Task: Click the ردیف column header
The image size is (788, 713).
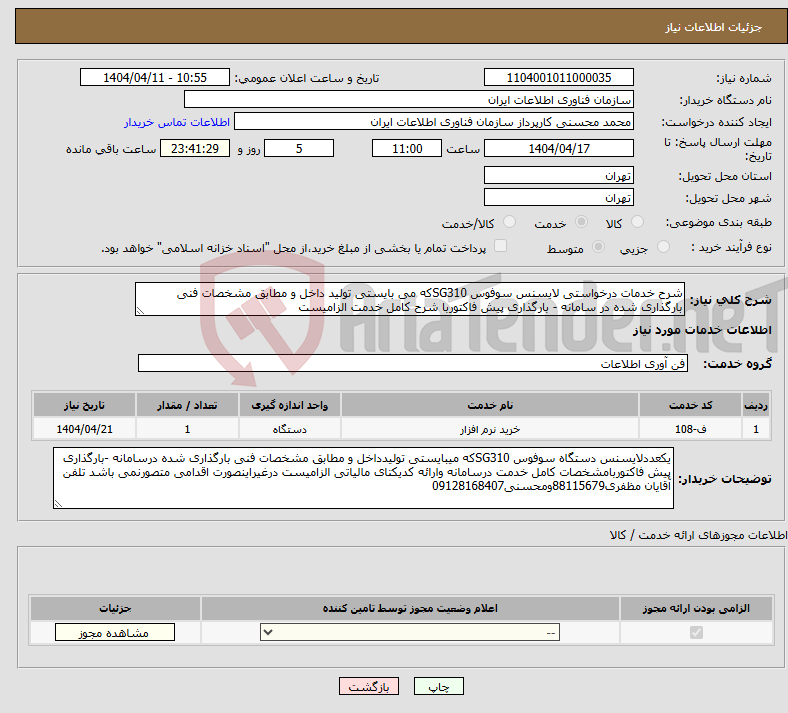Action: pyautogui.click(x=756, y=405)
